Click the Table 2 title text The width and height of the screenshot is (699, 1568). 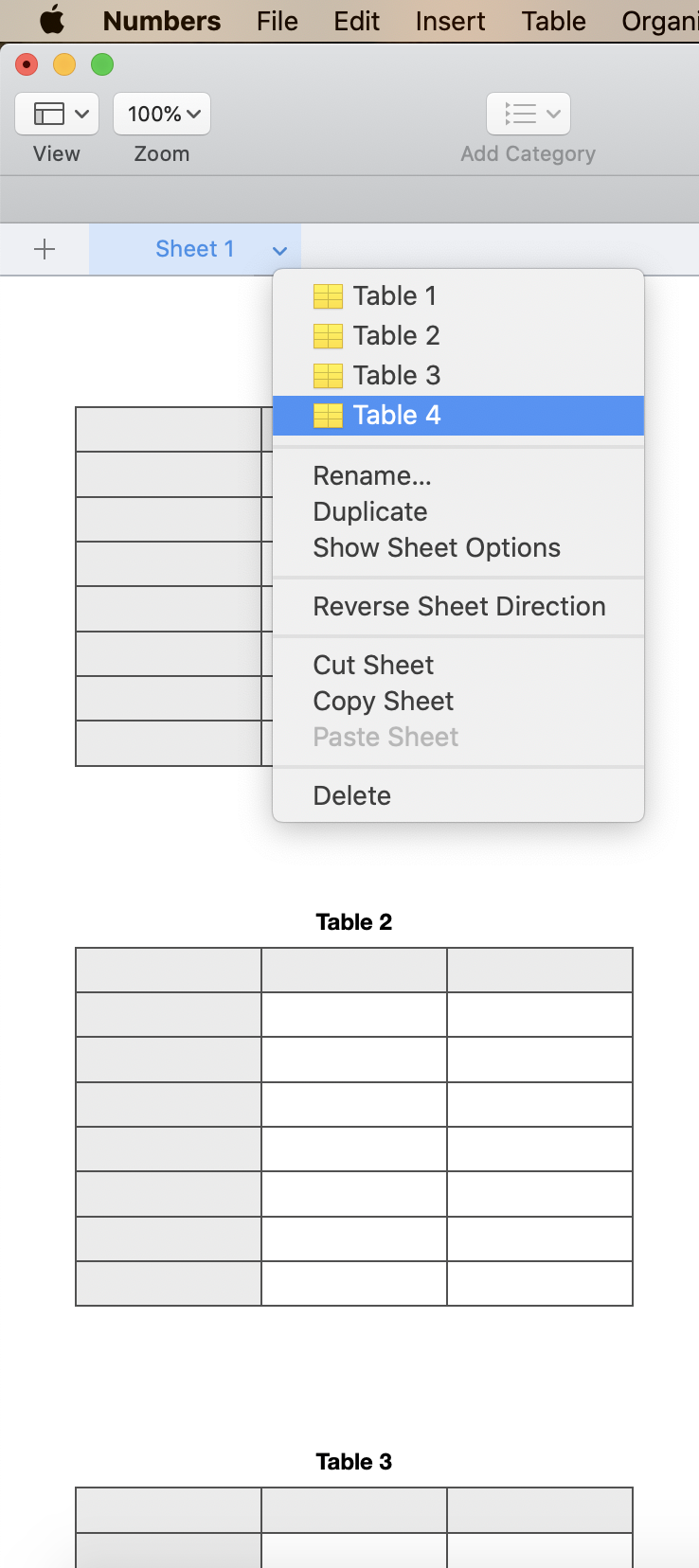coord(353,922)
